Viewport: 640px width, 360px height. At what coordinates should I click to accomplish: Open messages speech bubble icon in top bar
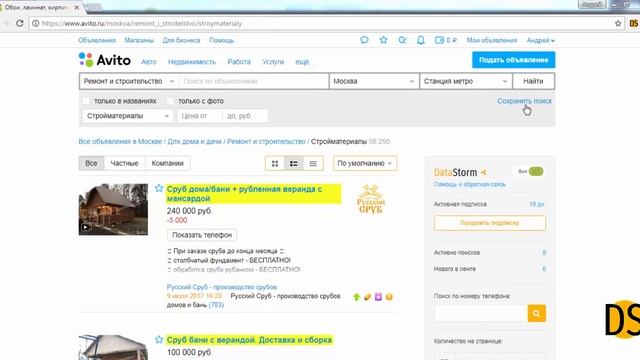pos(364,40)
